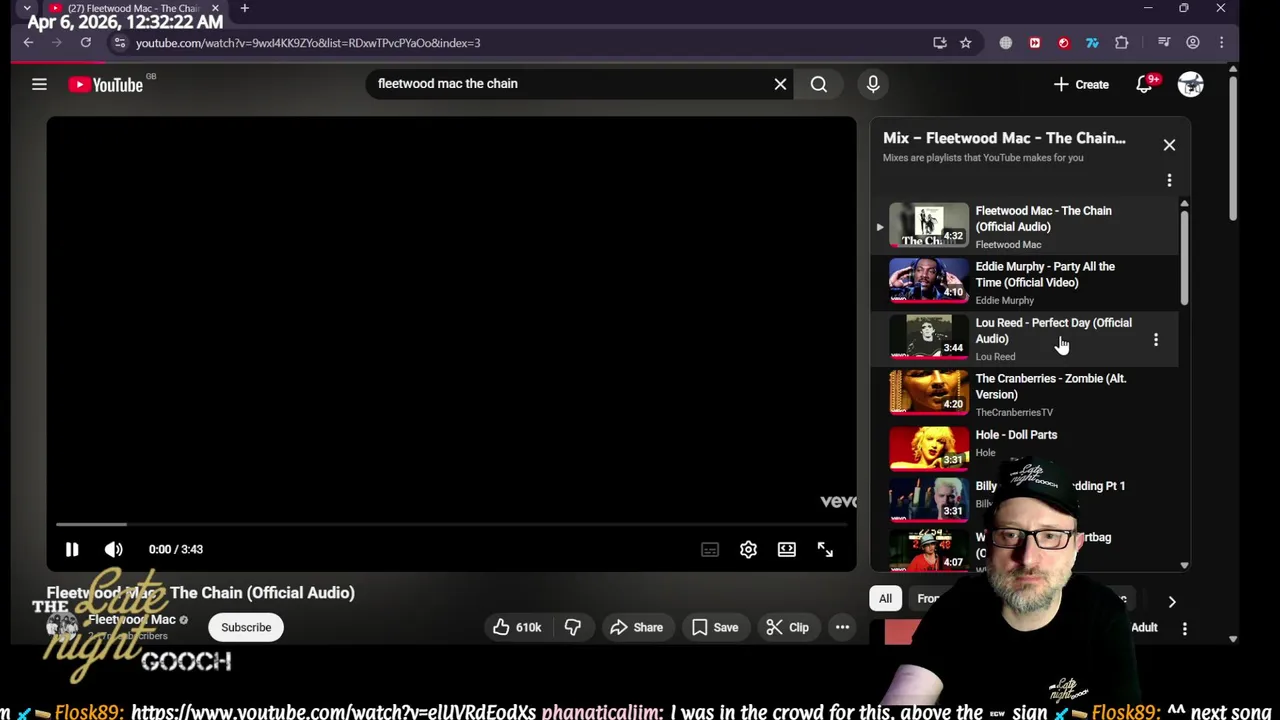The image size is (1280, 720).
Task: Open the Chrome profile icon
Action: click(x=1193, y=43)
